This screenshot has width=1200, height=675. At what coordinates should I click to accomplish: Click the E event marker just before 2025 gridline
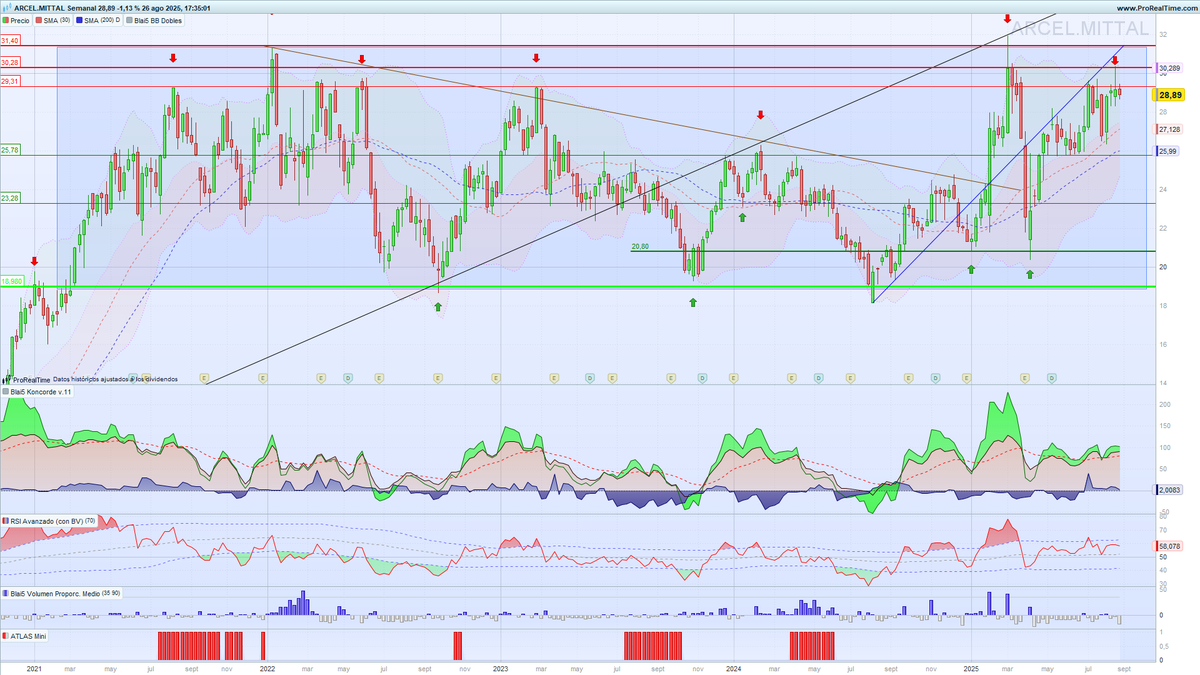(967, 378)
